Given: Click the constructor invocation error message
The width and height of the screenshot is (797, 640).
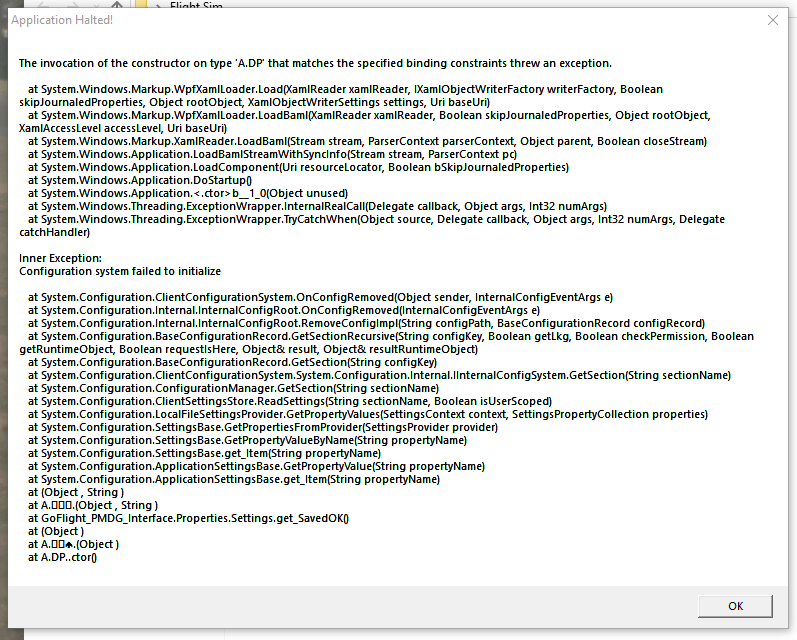Looking at the screenshot, I should pyautogui.click(x=315, y=63).
